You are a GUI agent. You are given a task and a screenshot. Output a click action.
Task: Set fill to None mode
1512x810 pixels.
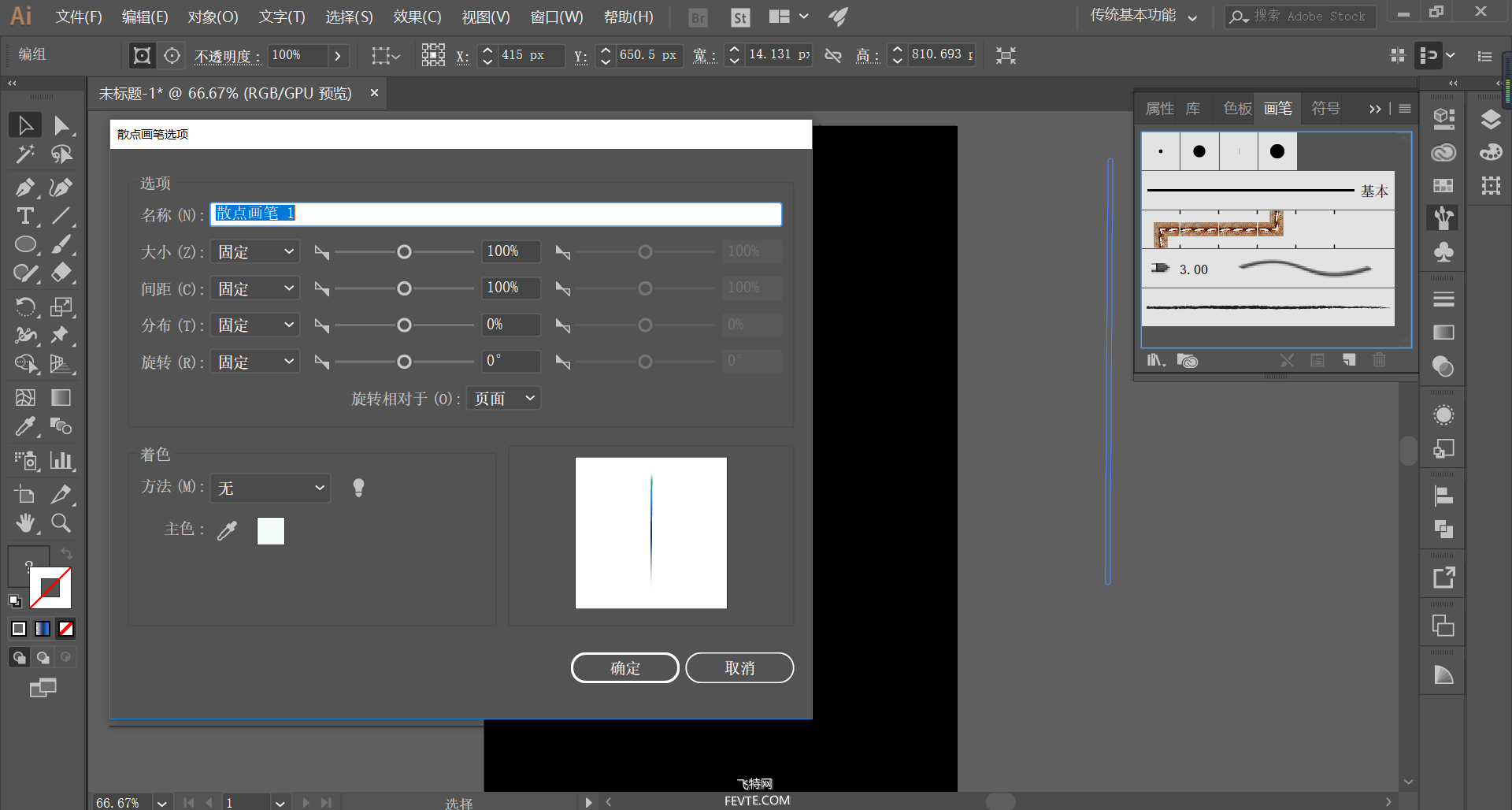pyautogui.click(x=66, y=629)
